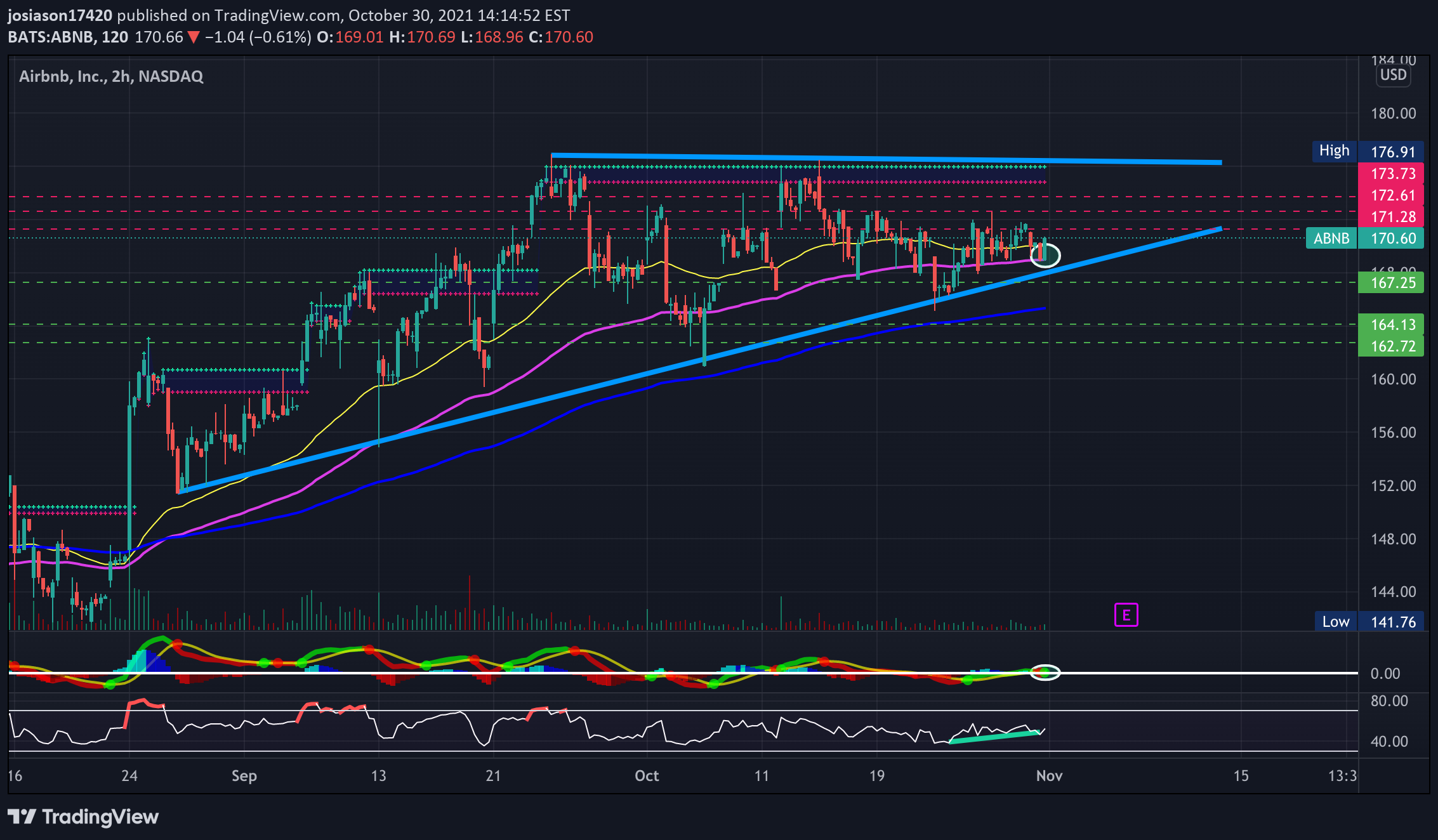Screen dimensions: 1438x840
Task: Click the 167.25 green price label
Action: (1391, 283)
